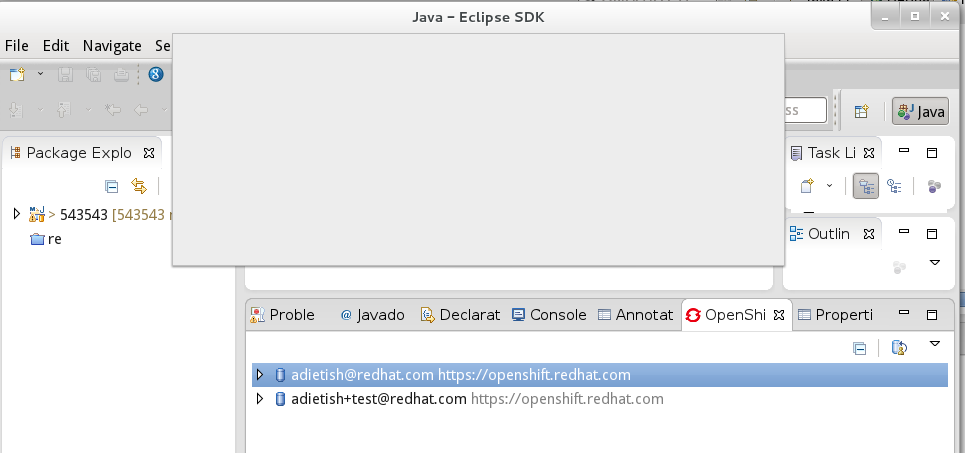Select the 543543 project in tree
The image size is (965, 453).
(100, 214)
